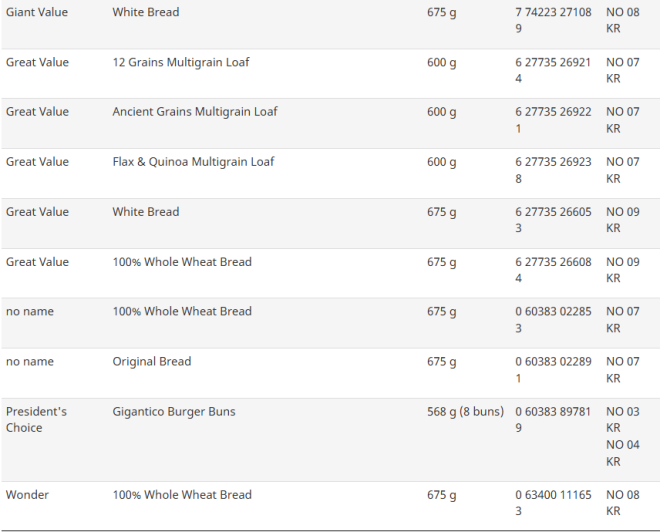Click UPC code 6 27735 26921 4
660x532 pixels.
[x=553, y=71]
